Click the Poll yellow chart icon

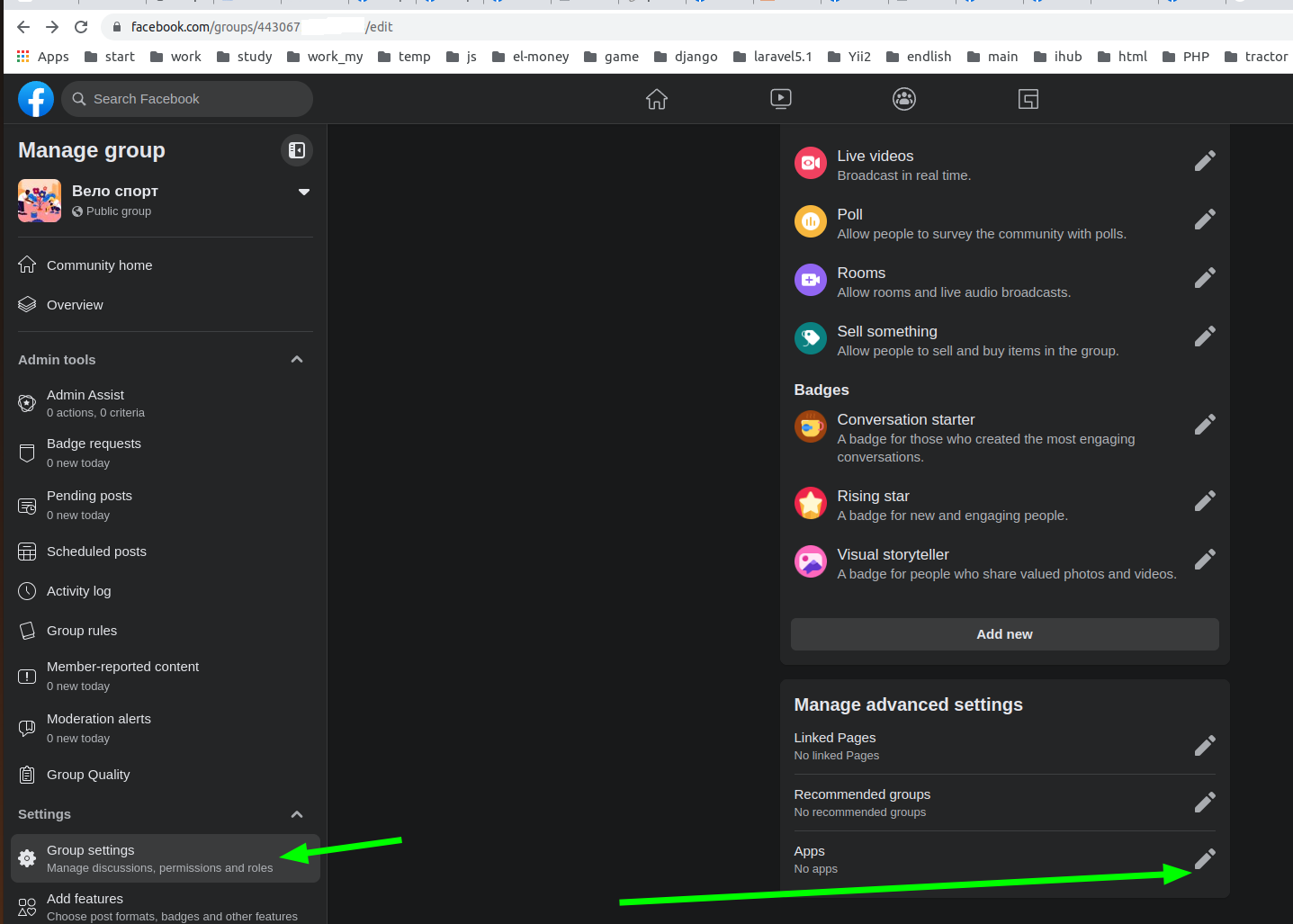811,221
